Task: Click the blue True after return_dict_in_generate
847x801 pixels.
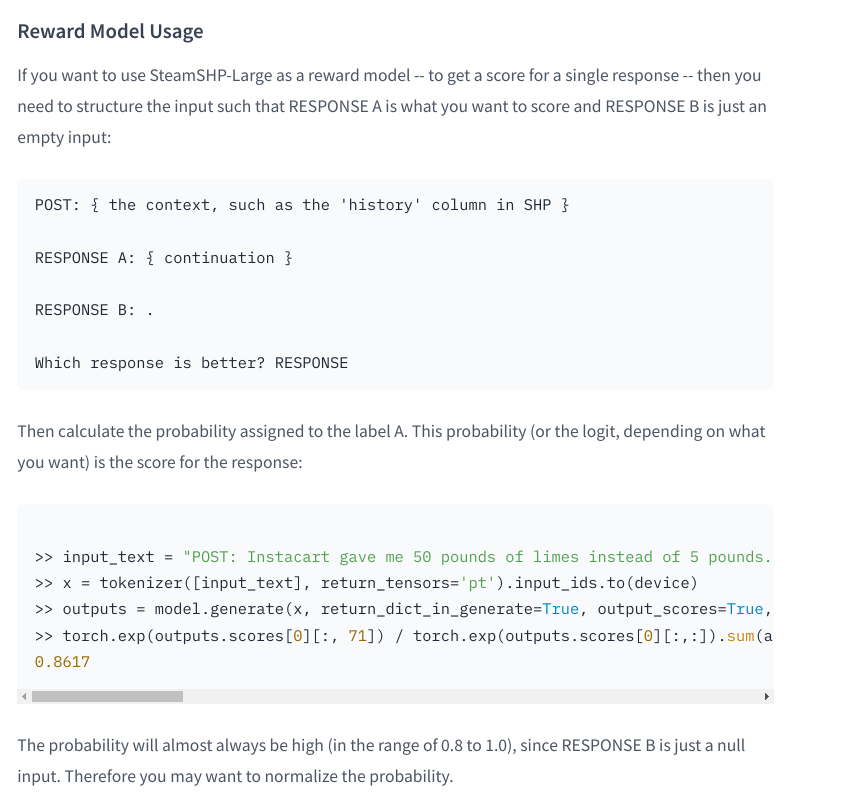Action: click(560, 609)
